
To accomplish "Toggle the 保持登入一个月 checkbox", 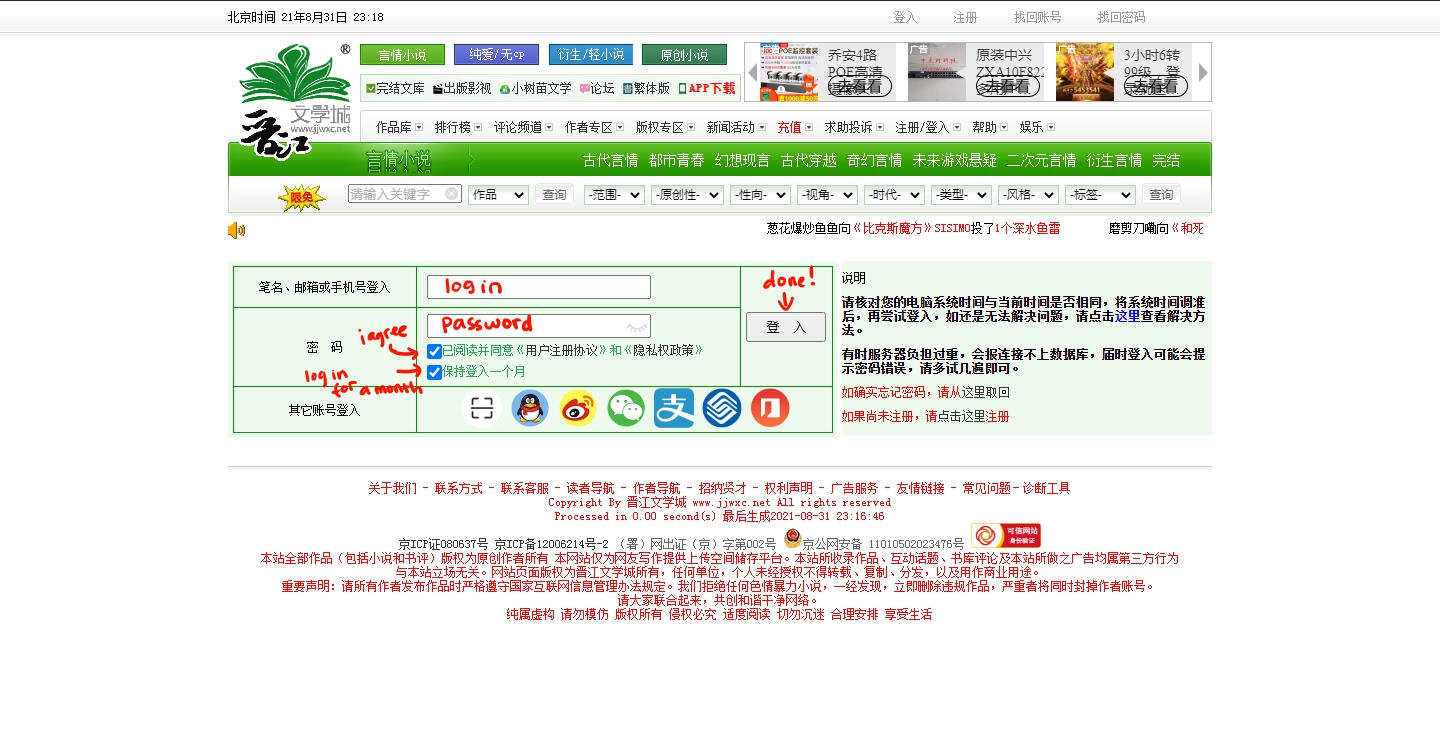I will [434, 372].
